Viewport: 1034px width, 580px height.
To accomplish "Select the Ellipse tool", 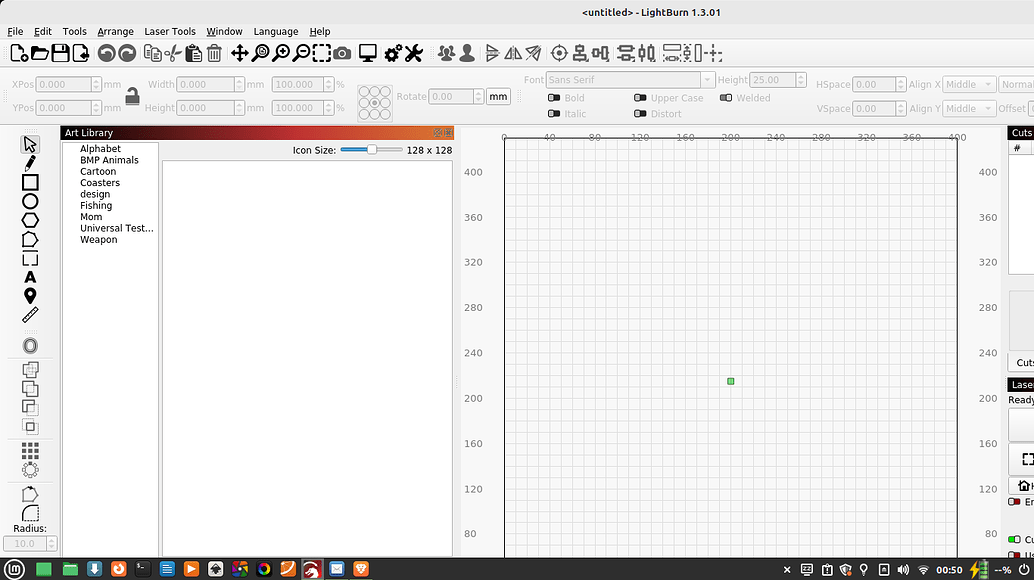I will pyautogui.click(x=30, y=201).
